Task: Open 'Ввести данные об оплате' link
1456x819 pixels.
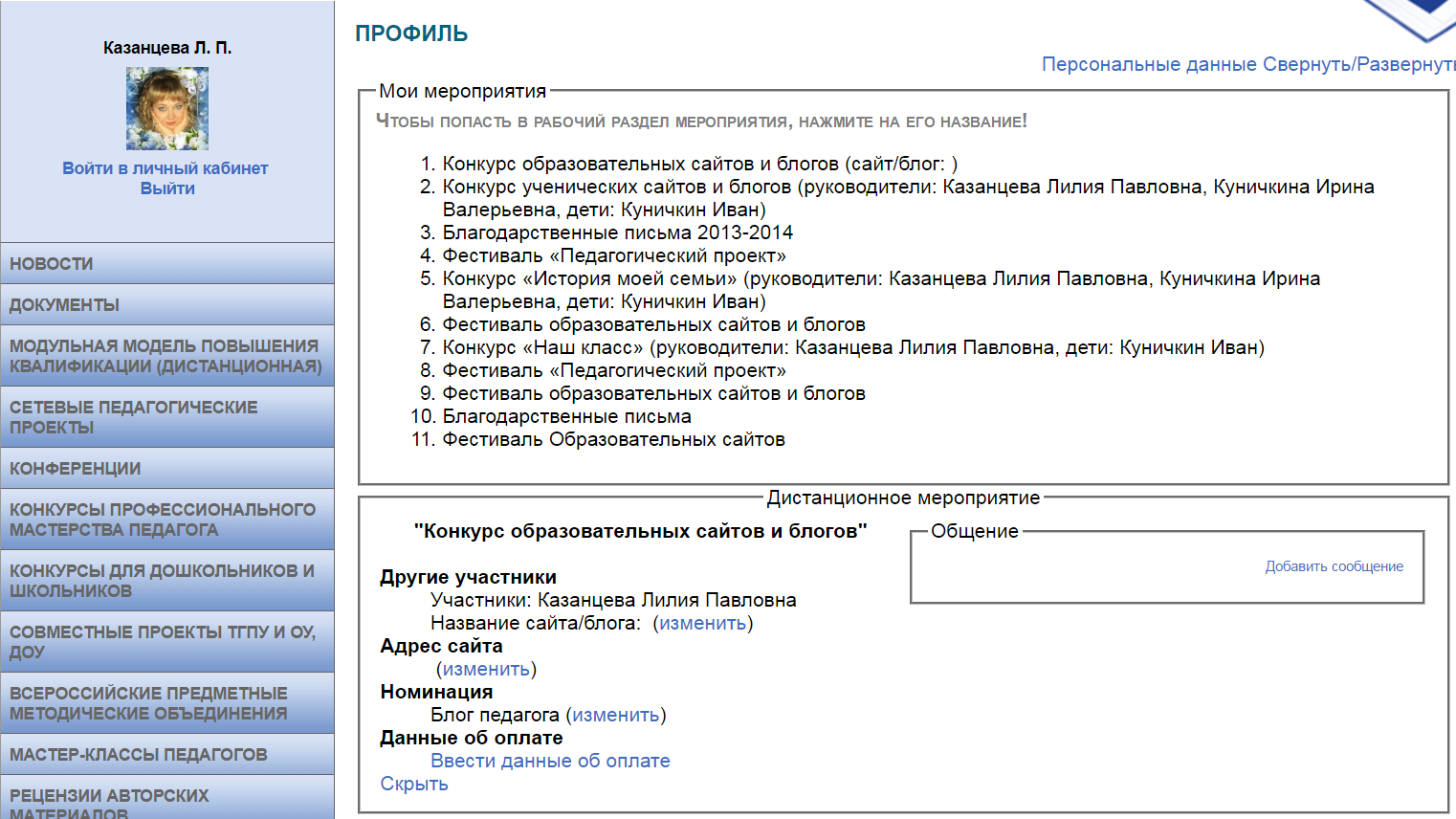Action: [x=550, y=761]
